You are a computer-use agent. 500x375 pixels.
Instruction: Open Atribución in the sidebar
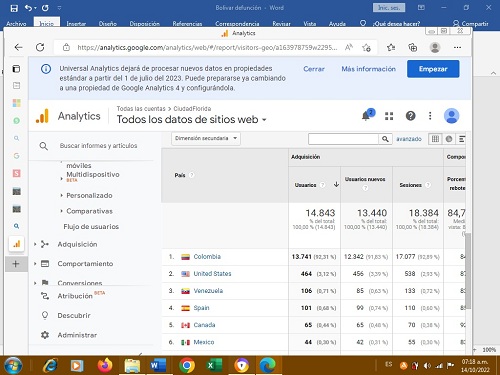click(75, 296)
